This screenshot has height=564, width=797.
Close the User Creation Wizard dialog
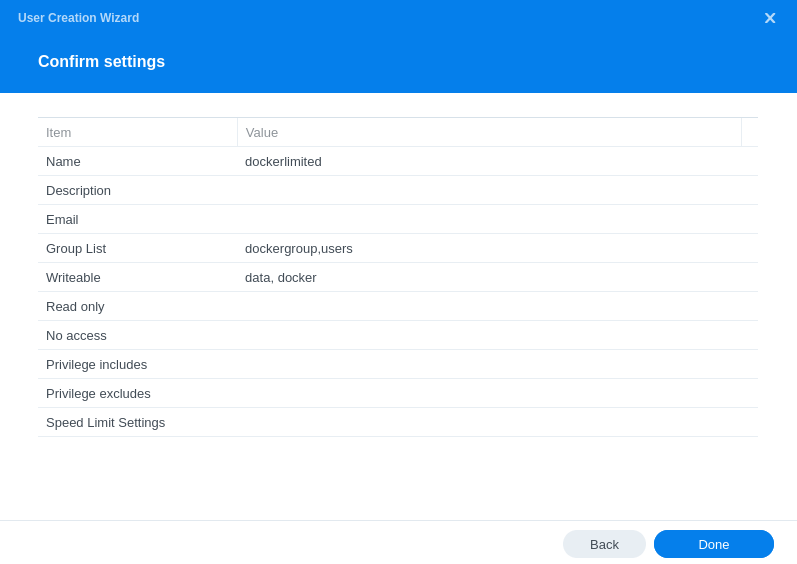770,18
